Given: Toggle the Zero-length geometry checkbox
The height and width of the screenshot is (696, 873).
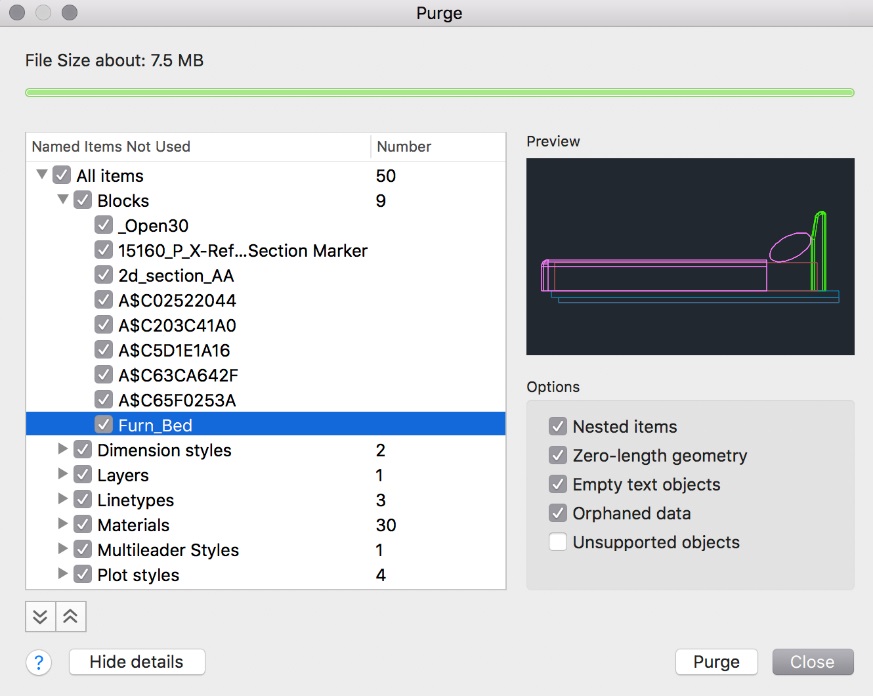Looking at the screenshot, I should point(557,456).
